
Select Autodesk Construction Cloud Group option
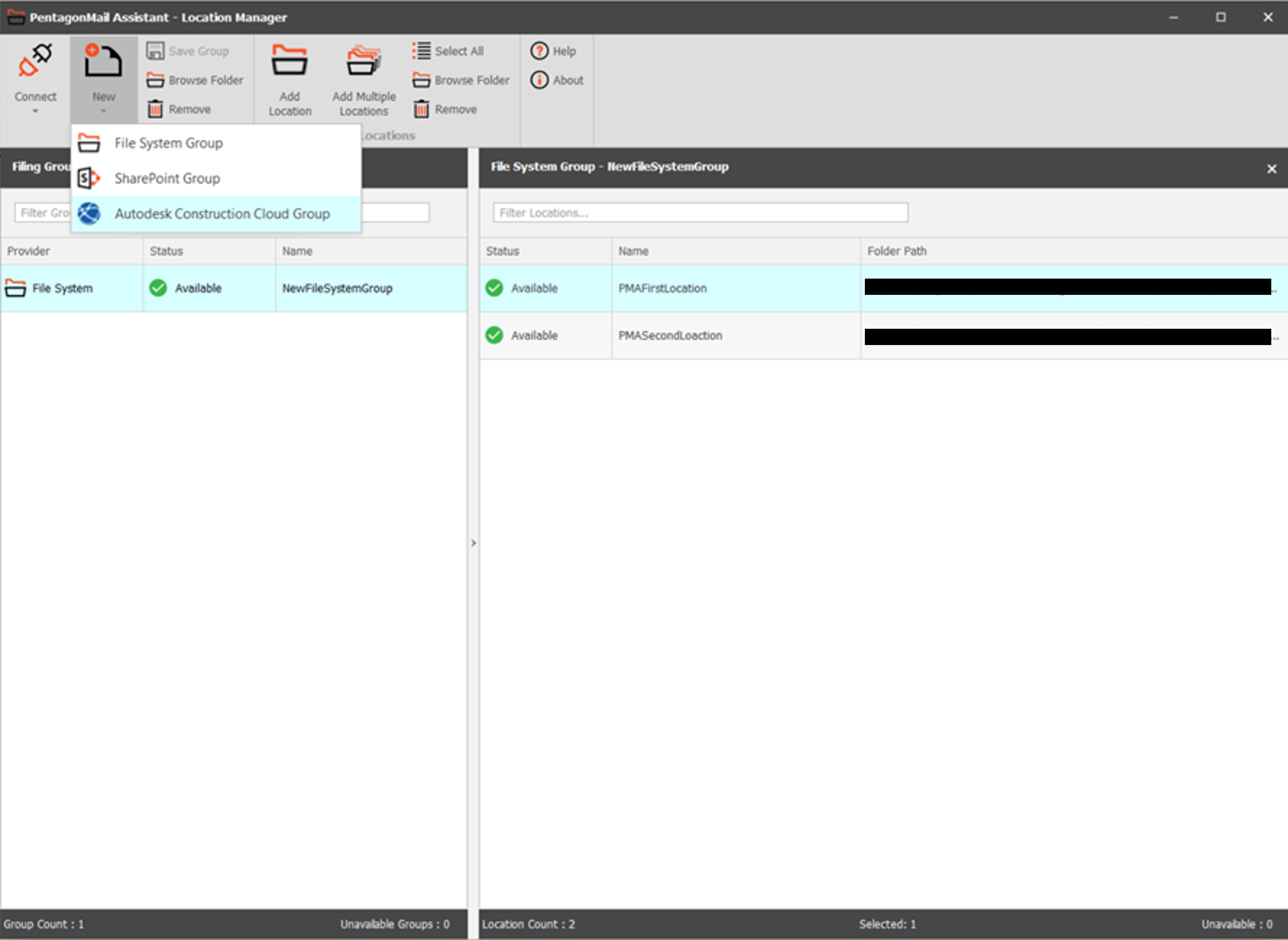(x=222, y=214)
